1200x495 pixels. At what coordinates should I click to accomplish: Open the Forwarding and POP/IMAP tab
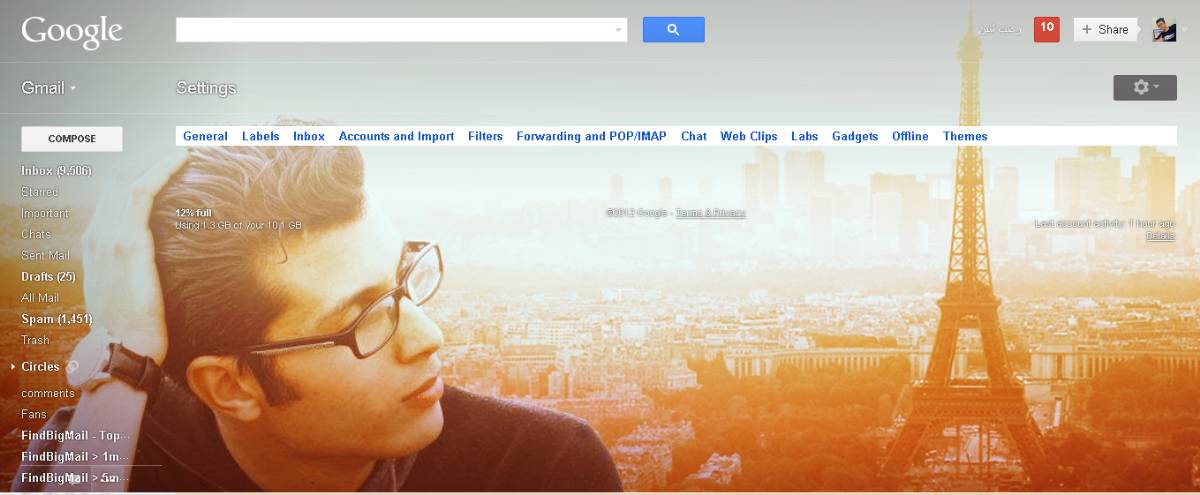click(x=591, y=136)
